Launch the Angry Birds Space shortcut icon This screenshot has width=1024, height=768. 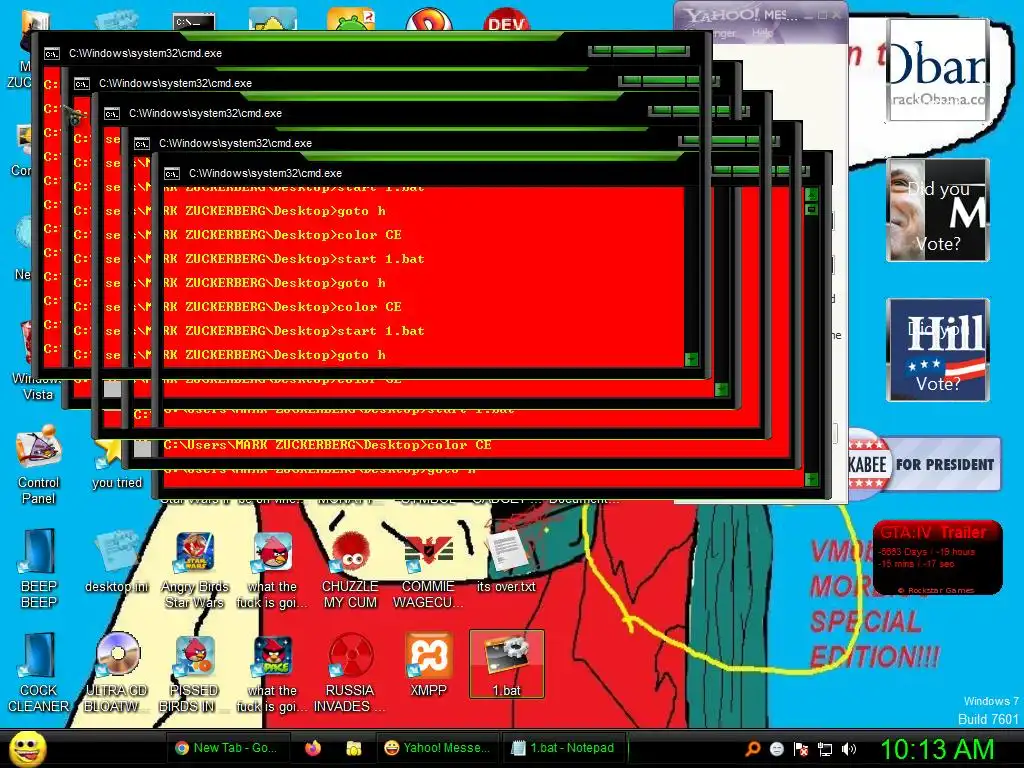272,673
